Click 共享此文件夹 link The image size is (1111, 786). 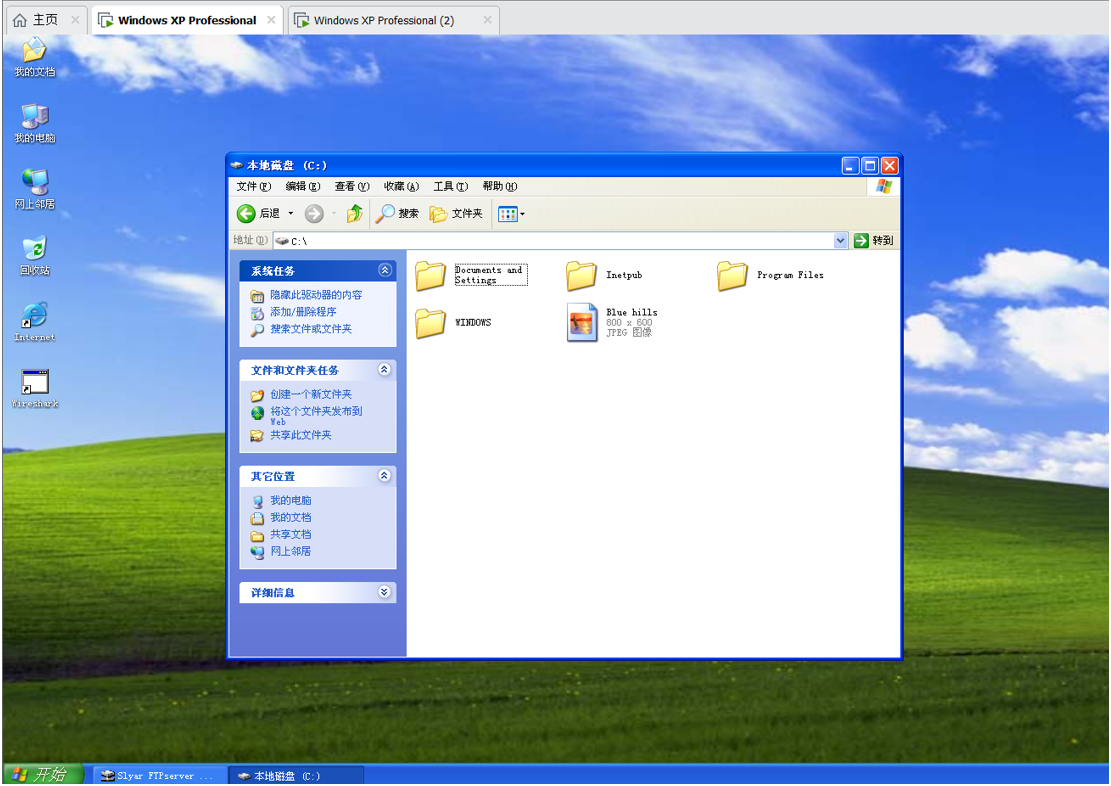[x=300, y=435]
